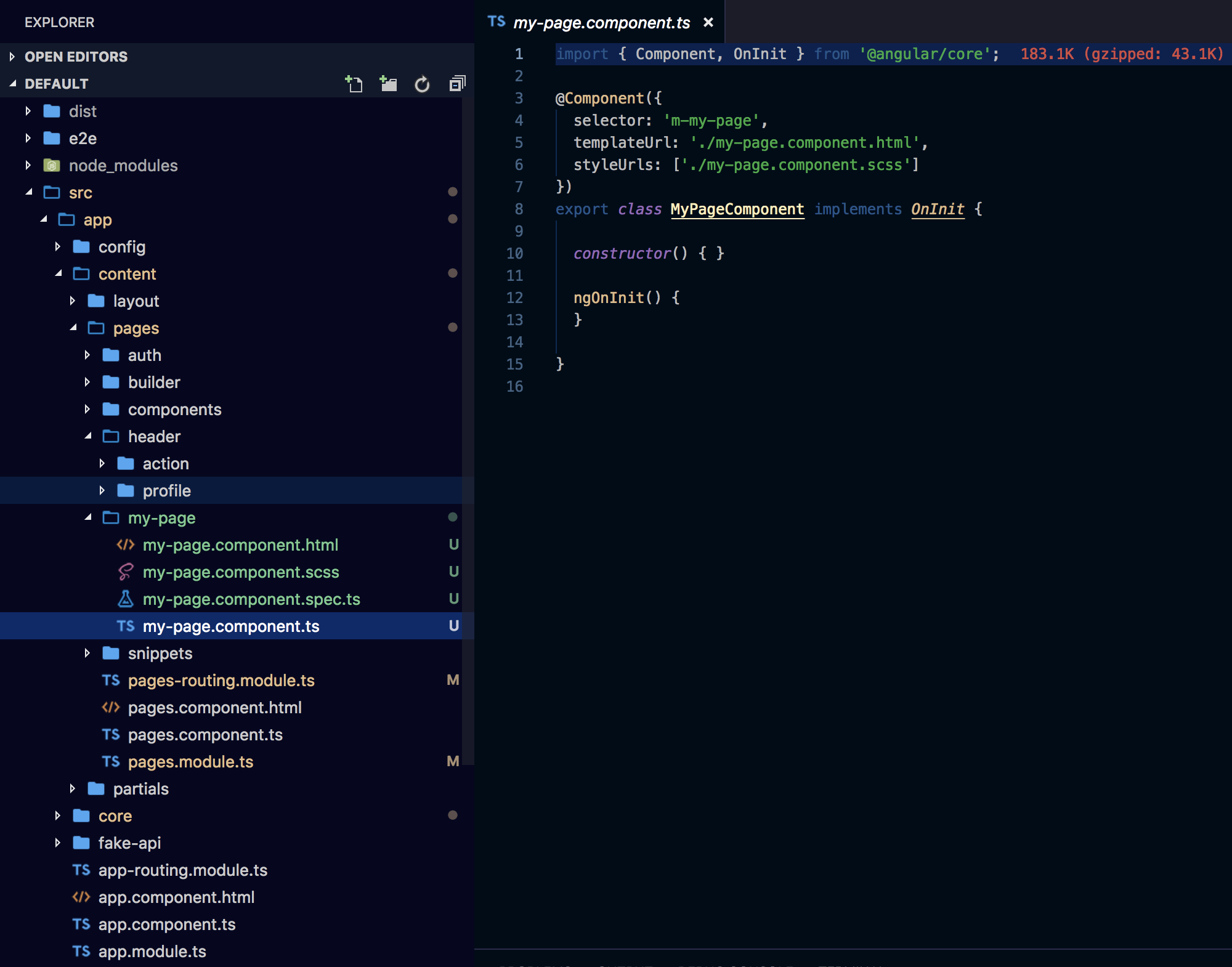Click the EXPLORER panel title
This screenshot has height=967, width=1232.
coord(59,22)
